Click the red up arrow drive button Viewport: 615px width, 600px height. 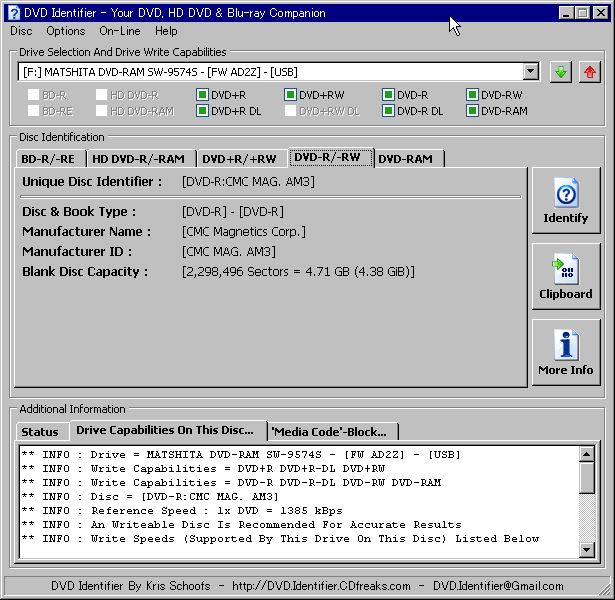590,72
